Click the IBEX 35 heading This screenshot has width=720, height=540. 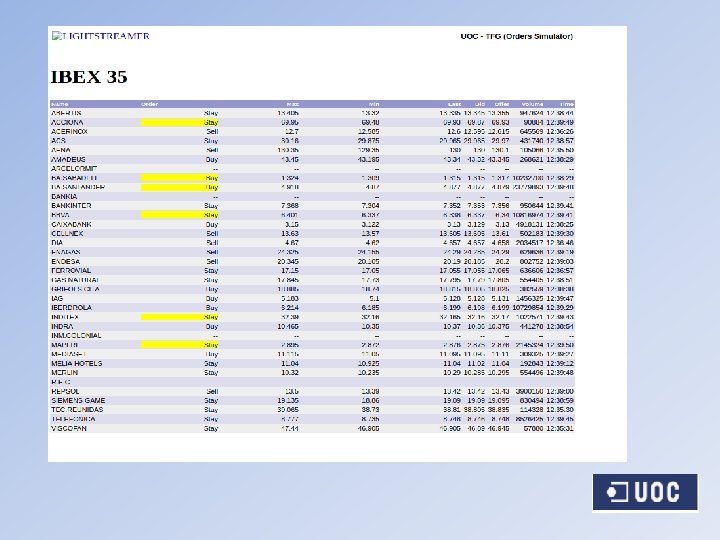(89, 77)
